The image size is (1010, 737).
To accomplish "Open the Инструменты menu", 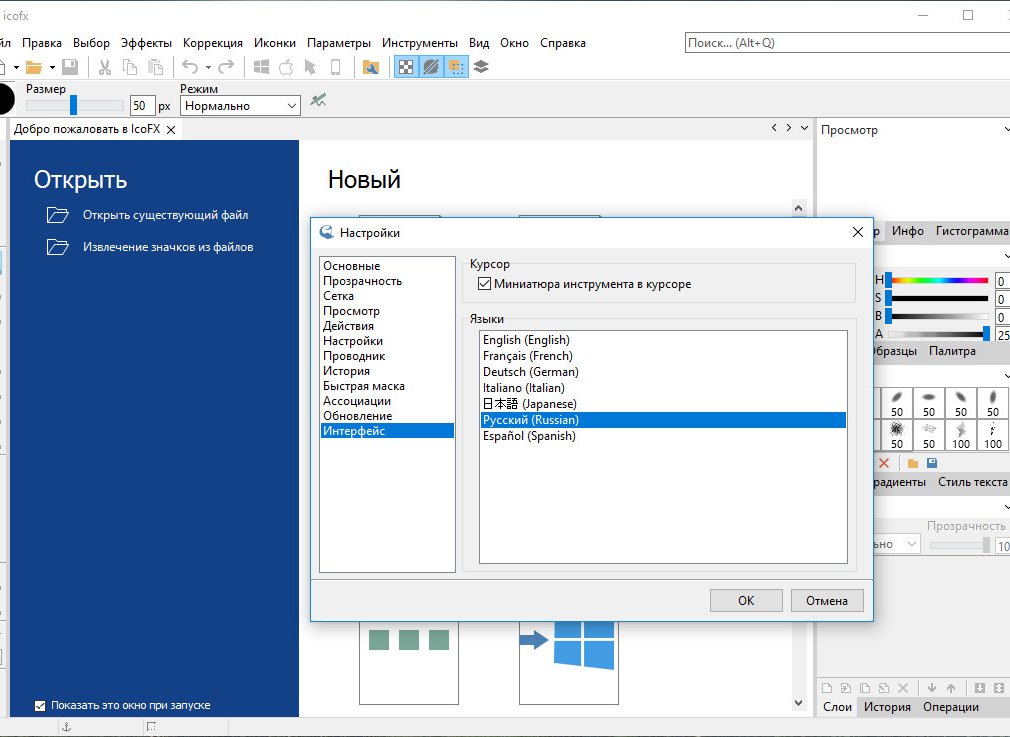I will (x=419, y=43).
